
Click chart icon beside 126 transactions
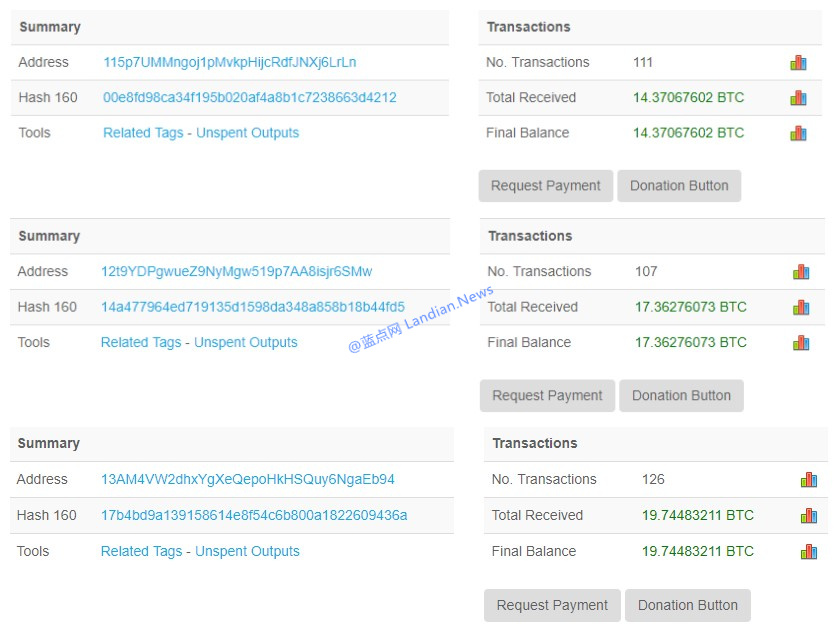(809, 480)
